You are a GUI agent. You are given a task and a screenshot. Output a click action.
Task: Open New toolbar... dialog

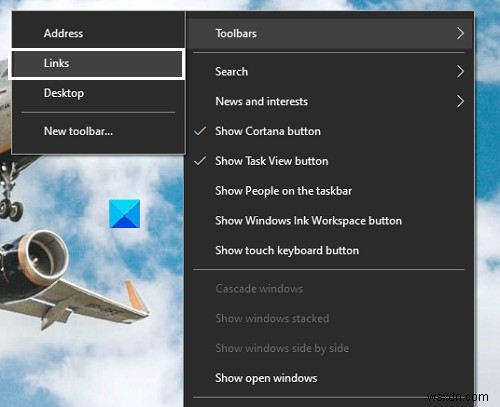(x=98, y=131)
